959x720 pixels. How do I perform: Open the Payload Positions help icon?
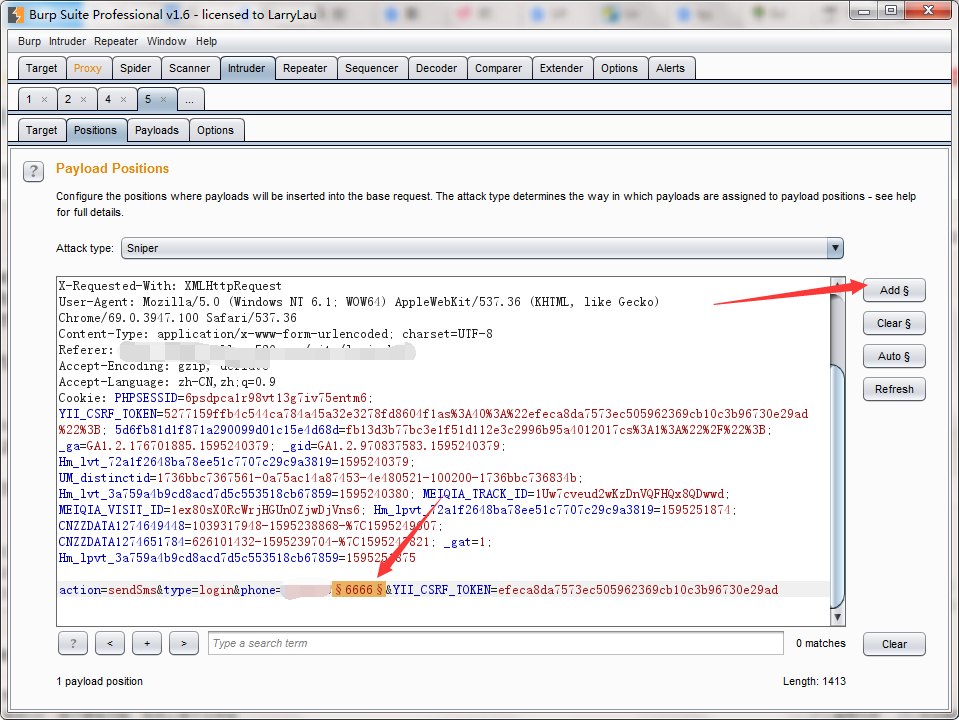tap(34, 171)
